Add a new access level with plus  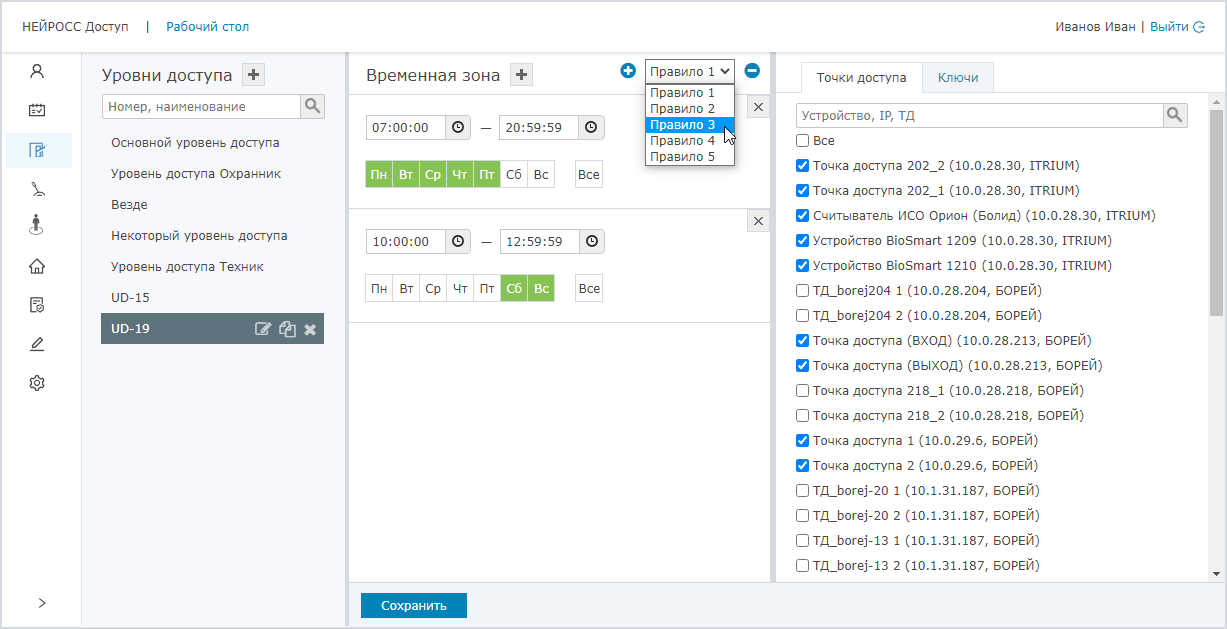[x=254, y=75]
